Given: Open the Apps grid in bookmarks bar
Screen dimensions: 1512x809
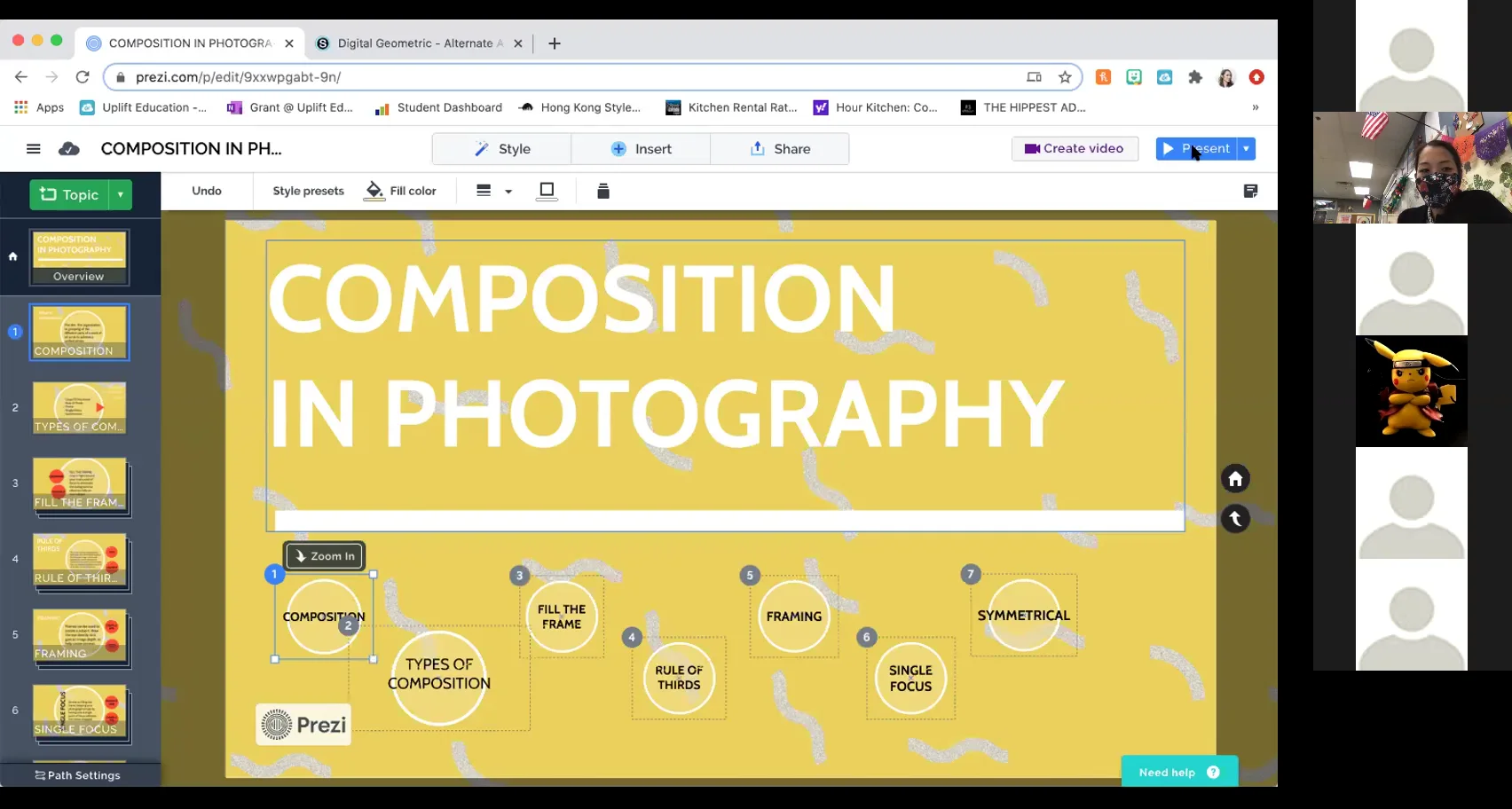Looking at the screenshot, I should (39, 107).
